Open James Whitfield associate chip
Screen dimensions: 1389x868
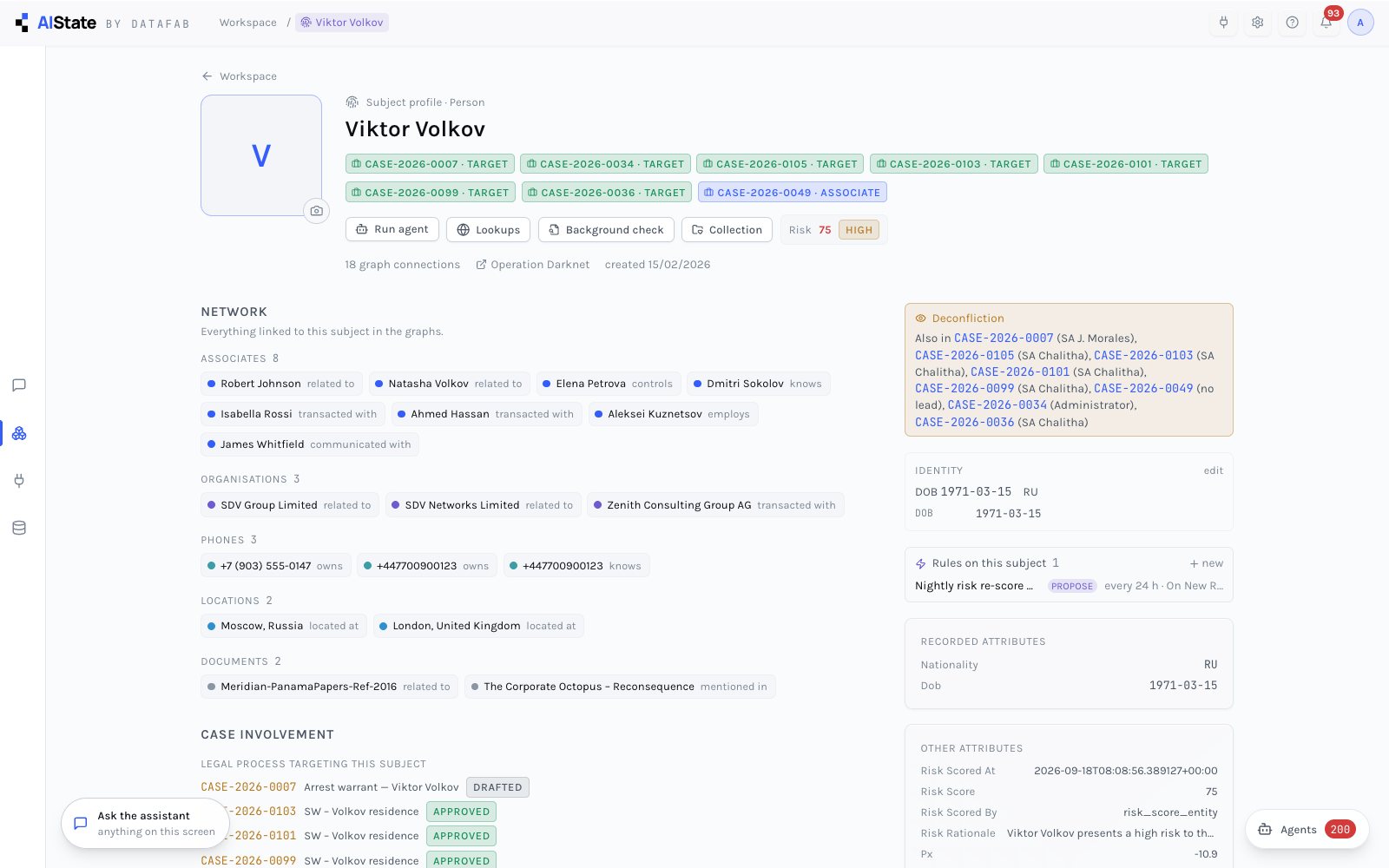[x=310, y=444]
